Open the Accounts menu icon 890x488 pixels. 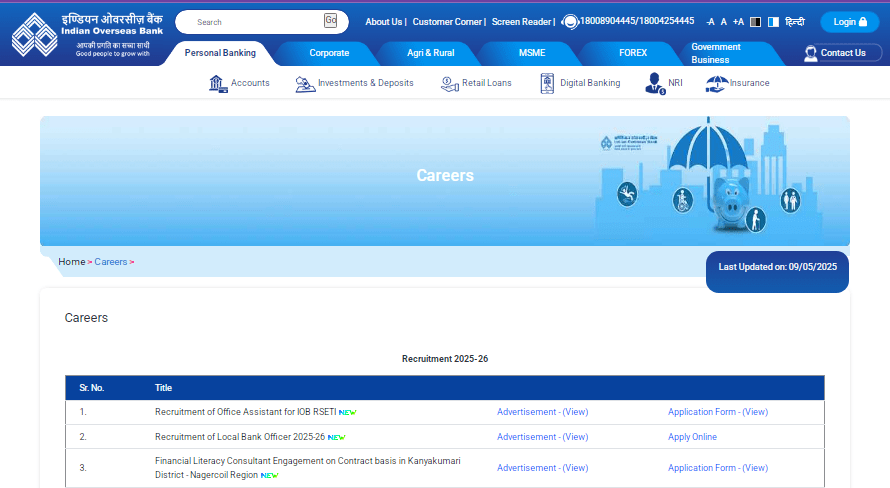pos(218,83)
